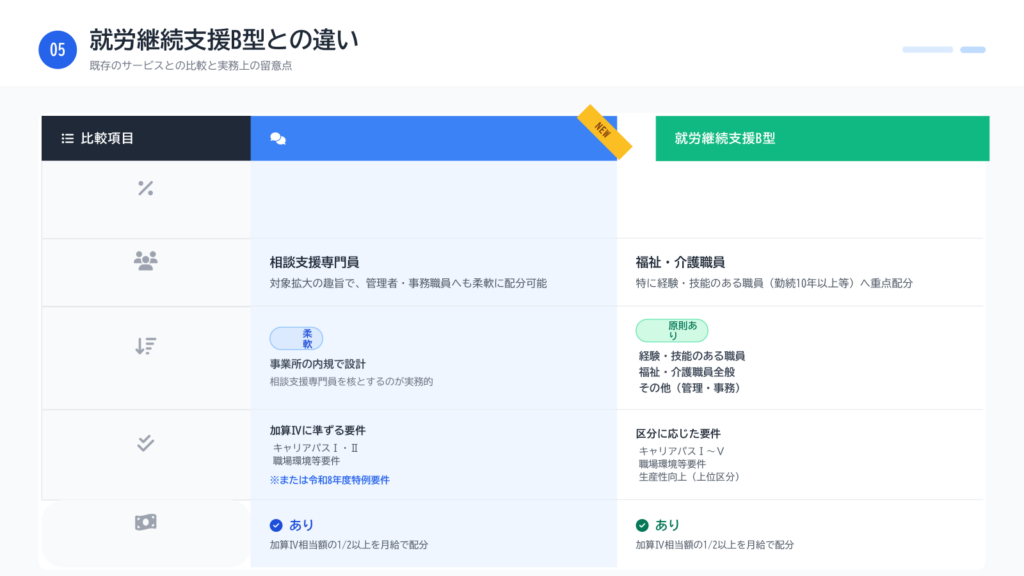Click the 福祉・介護職員 heading
1024x576 pixels.
tap(680, 263)
